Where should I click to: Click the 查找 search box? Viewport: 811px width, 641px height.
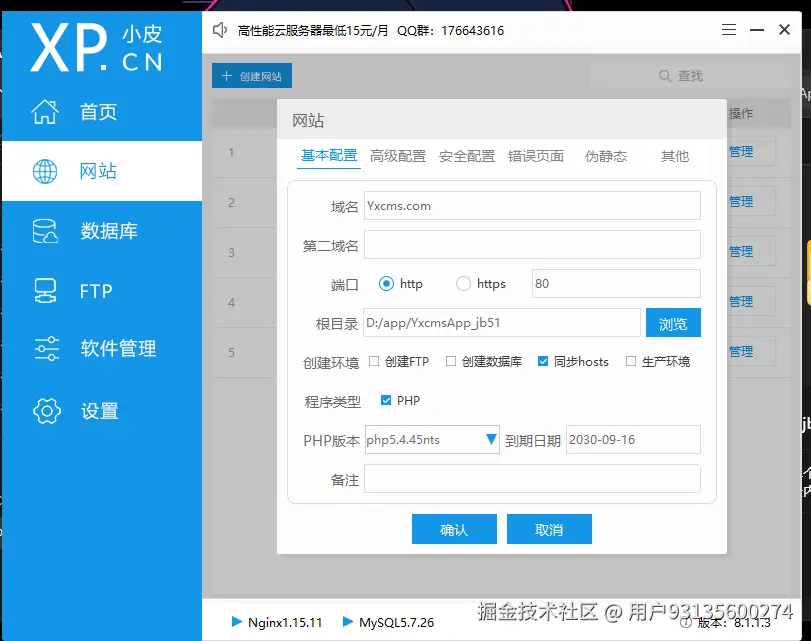point(688,76)
